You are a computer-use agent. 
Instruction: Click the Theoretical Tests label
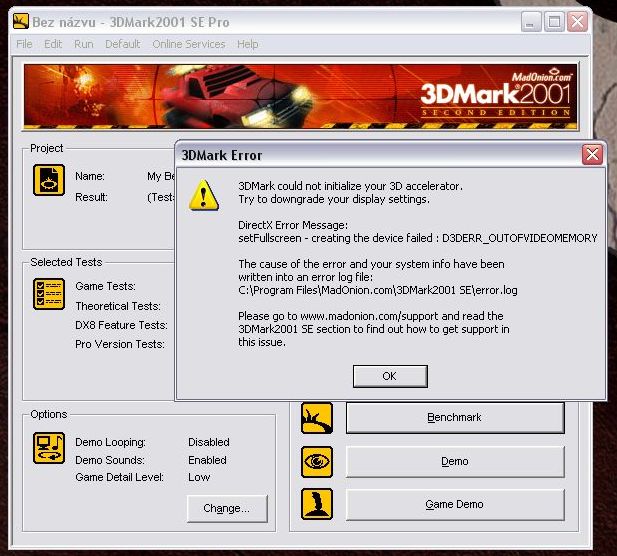118,306
